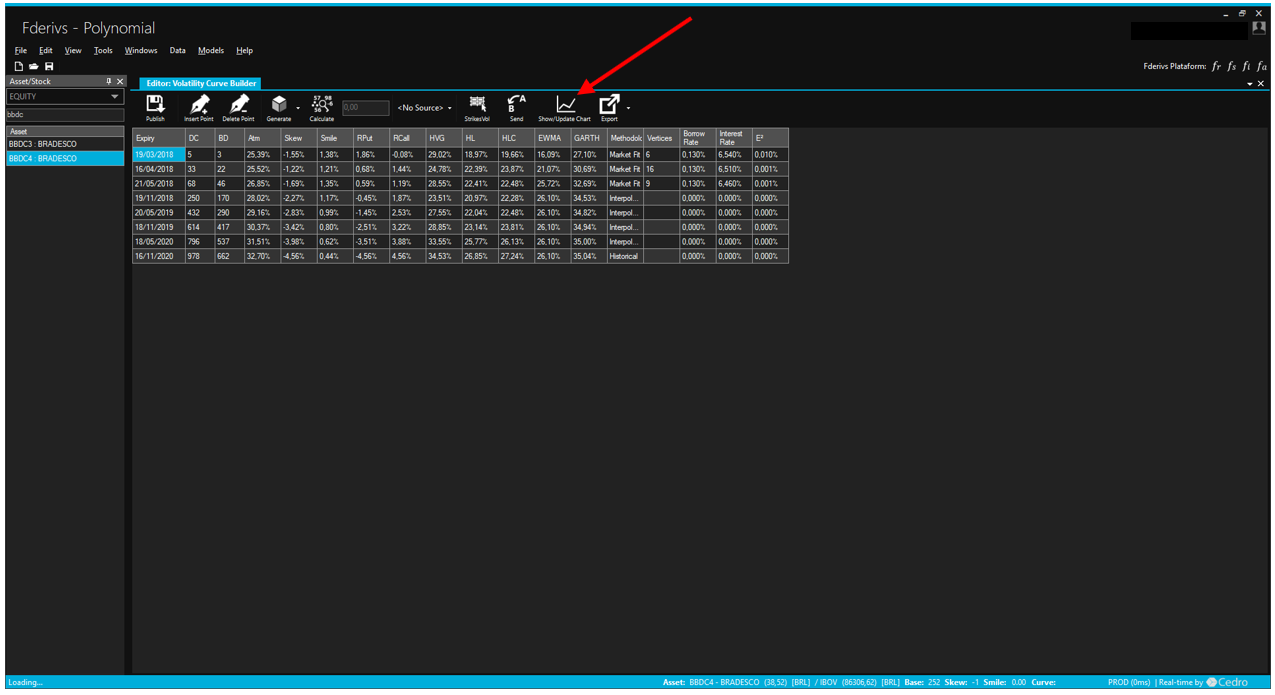Open the StrikesVol tool
The width and height of the screenshot is (1275, 695).
[477, 104]
